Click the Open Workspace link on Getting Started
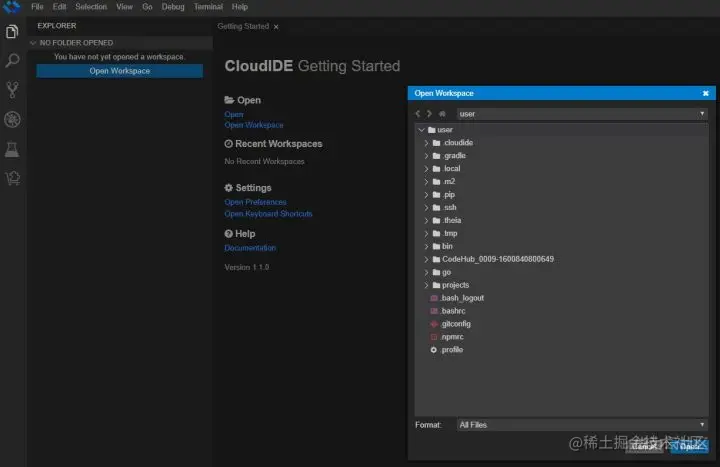The height and width of the screenshot is (467, 720). coord(254,125)
